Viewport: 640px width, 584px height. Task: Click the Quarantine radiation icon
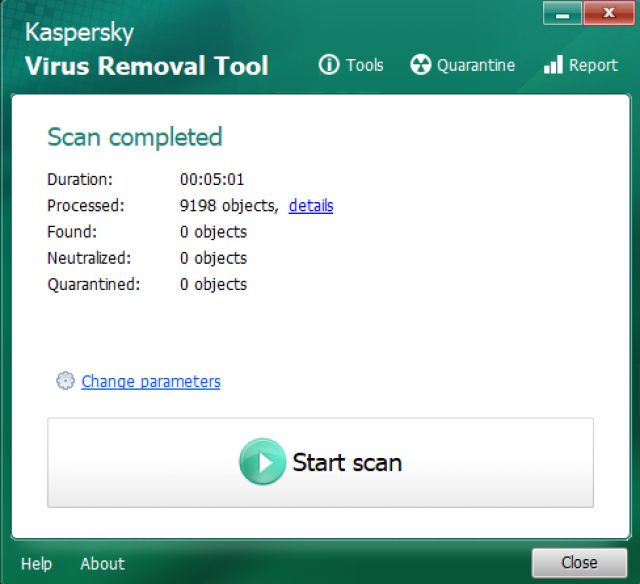[421, 65]
